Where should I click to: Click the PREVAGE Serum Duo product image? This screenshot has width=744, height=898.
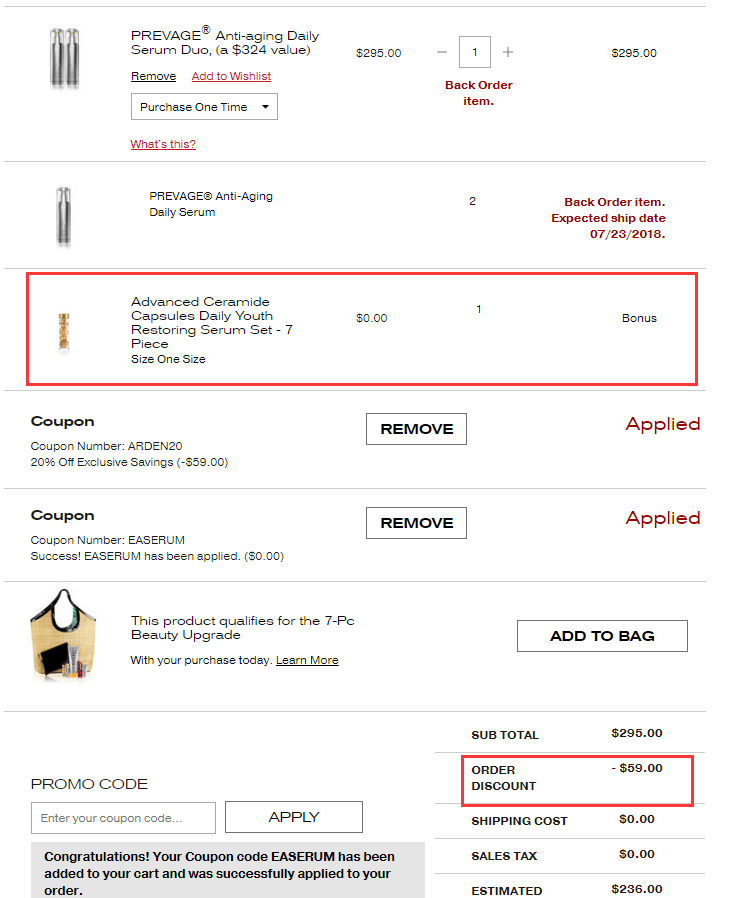pos(64,59)
